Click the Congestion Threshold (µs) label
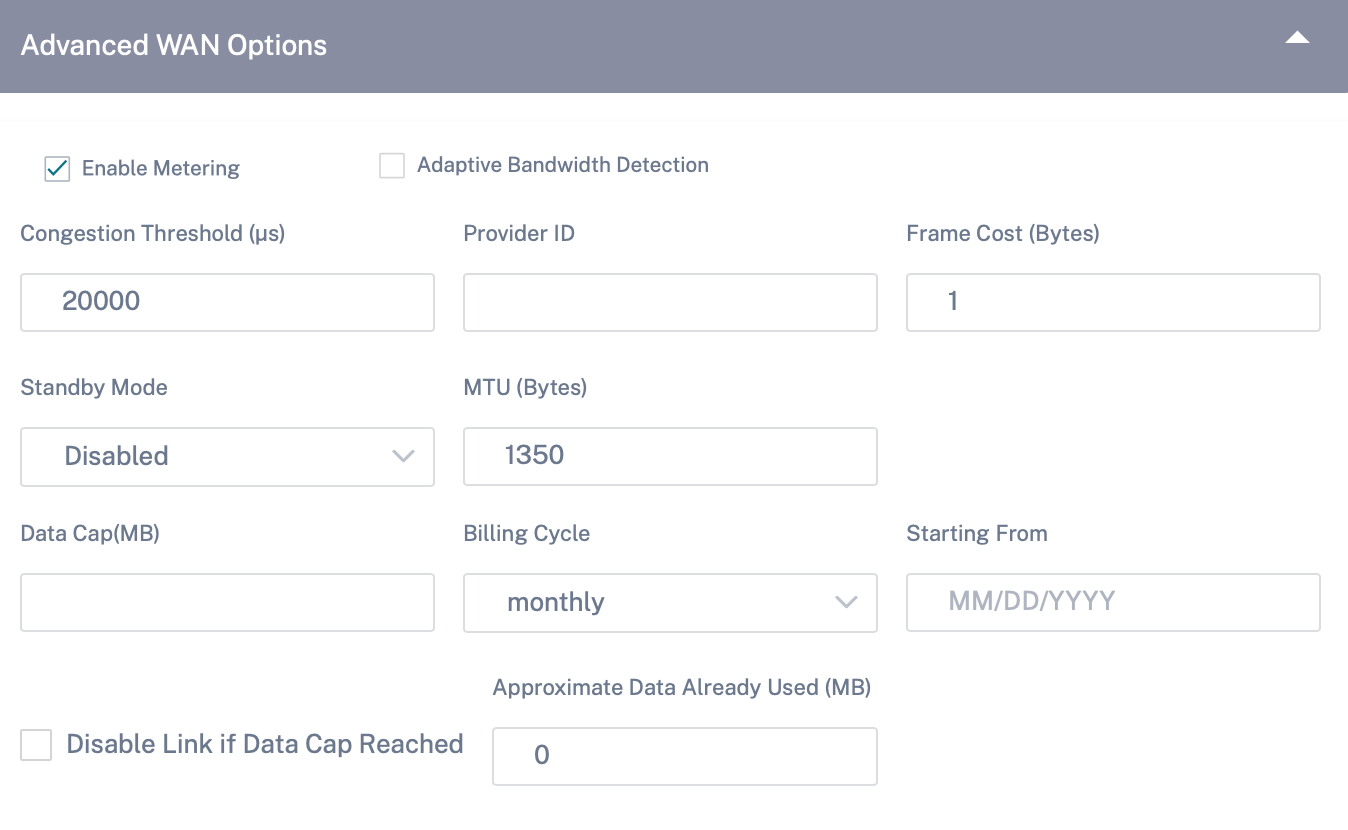 tap(153, 233)
